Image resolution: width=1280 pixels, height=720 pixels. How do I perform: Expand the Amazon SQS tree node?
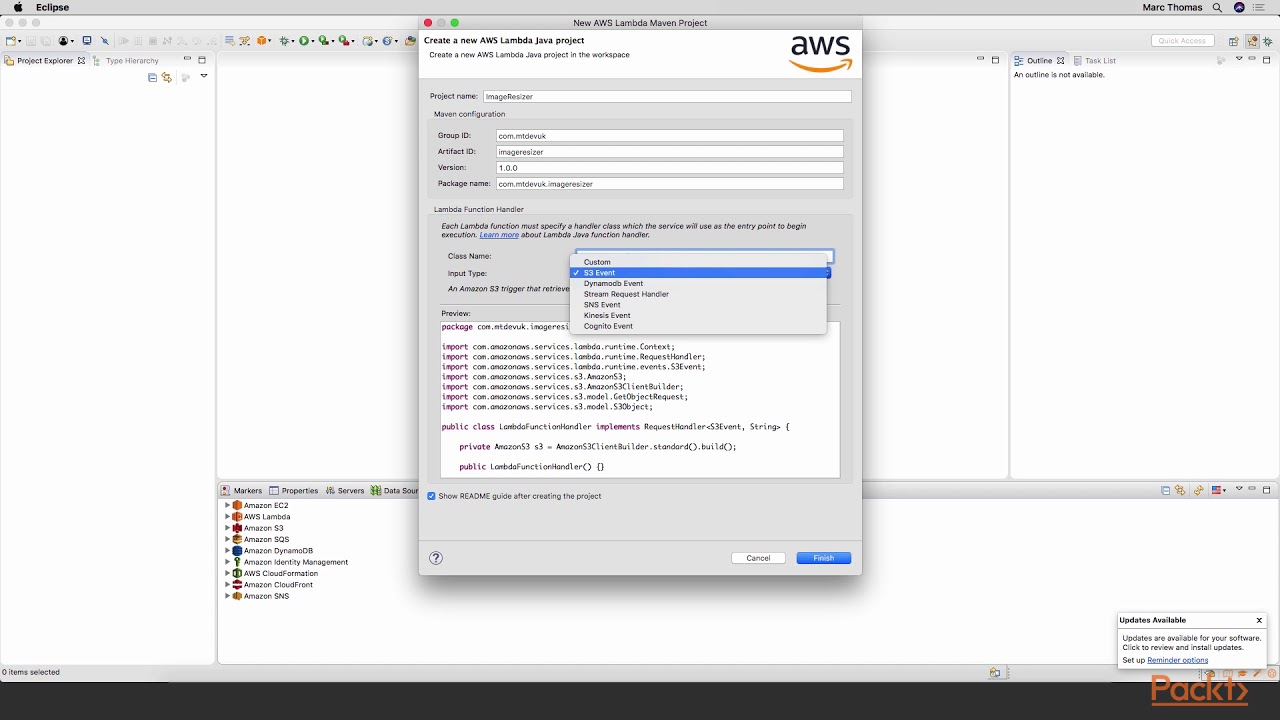pyautogui.click(x=227, y=540)
